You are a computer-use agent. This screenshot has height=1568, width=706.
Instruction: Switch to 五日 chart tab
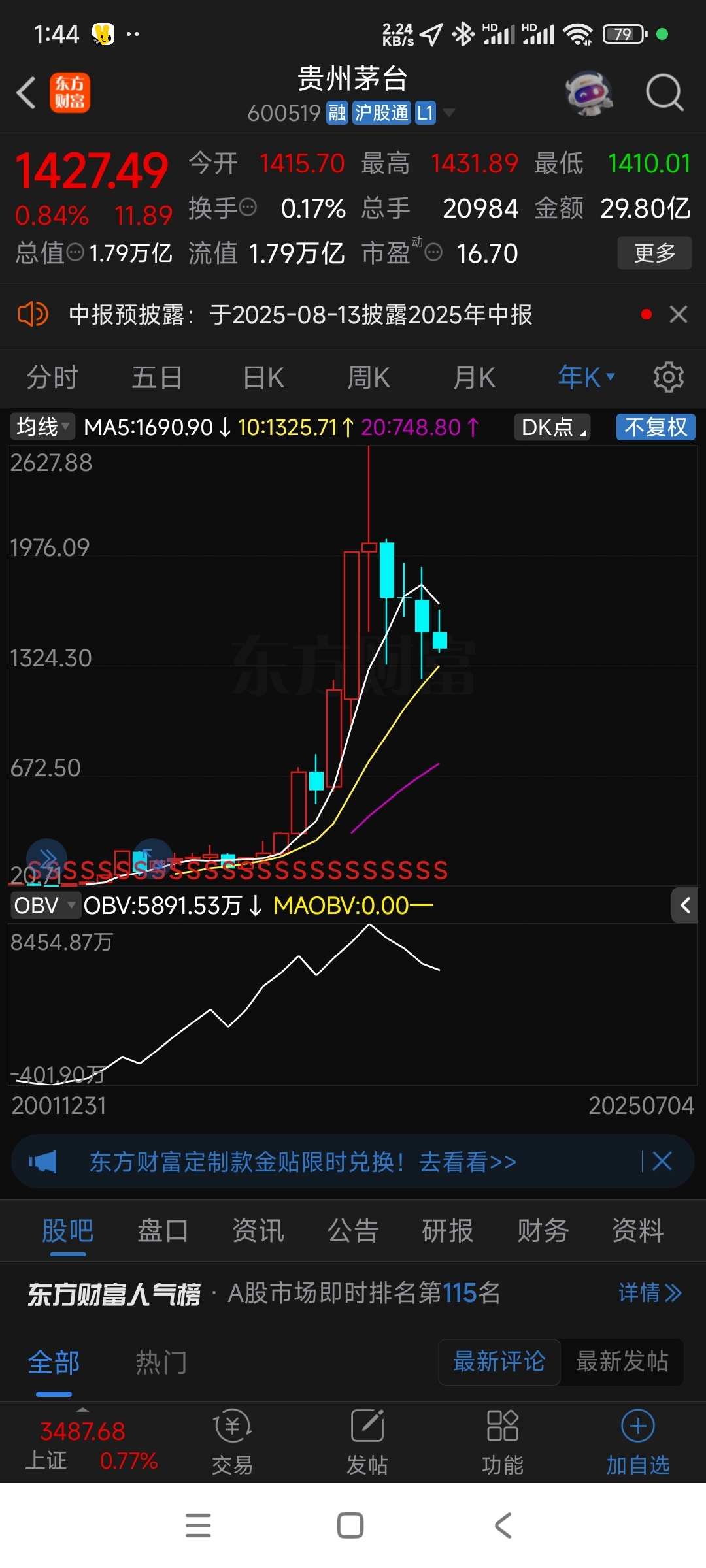pos(157,378)
